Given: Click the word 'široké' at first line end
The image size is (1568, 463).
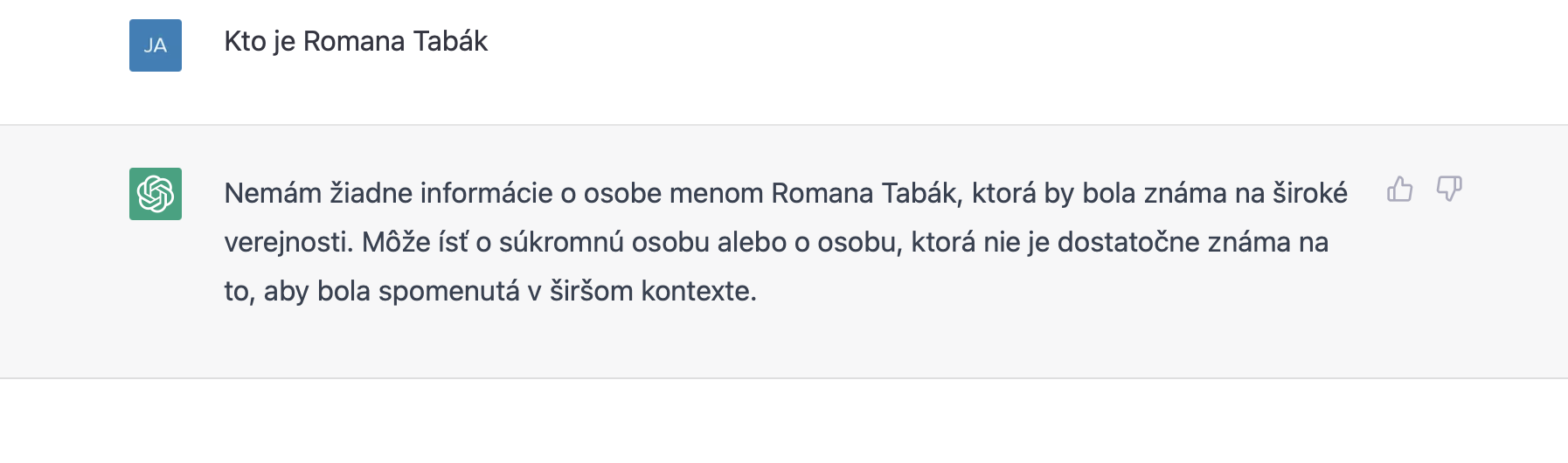Looking at the screenshot, I should point(1309,193).
